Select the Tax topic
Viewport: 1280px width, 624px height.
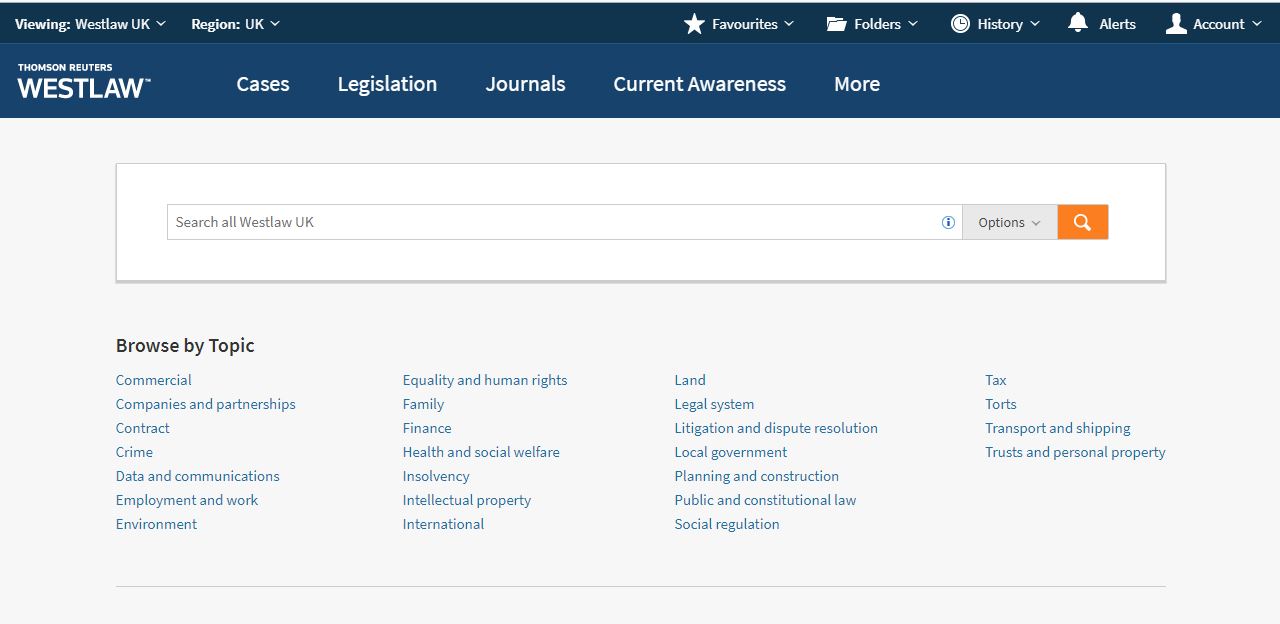(995, 380)
